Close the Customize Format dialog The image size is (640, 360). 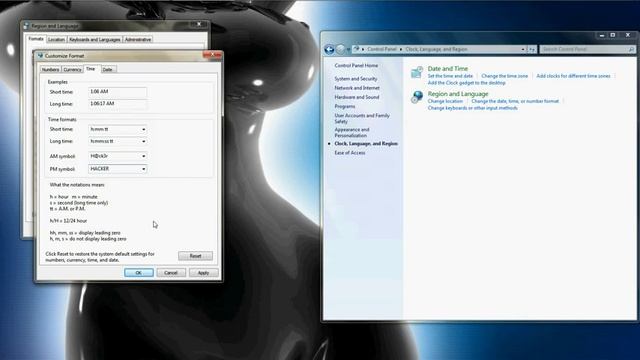pos(212,55)
